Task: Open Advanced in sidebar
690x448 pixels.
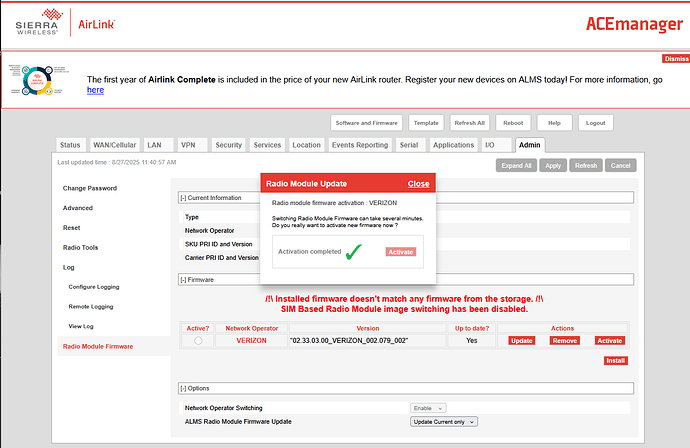Action: click(x=78, y=208)
